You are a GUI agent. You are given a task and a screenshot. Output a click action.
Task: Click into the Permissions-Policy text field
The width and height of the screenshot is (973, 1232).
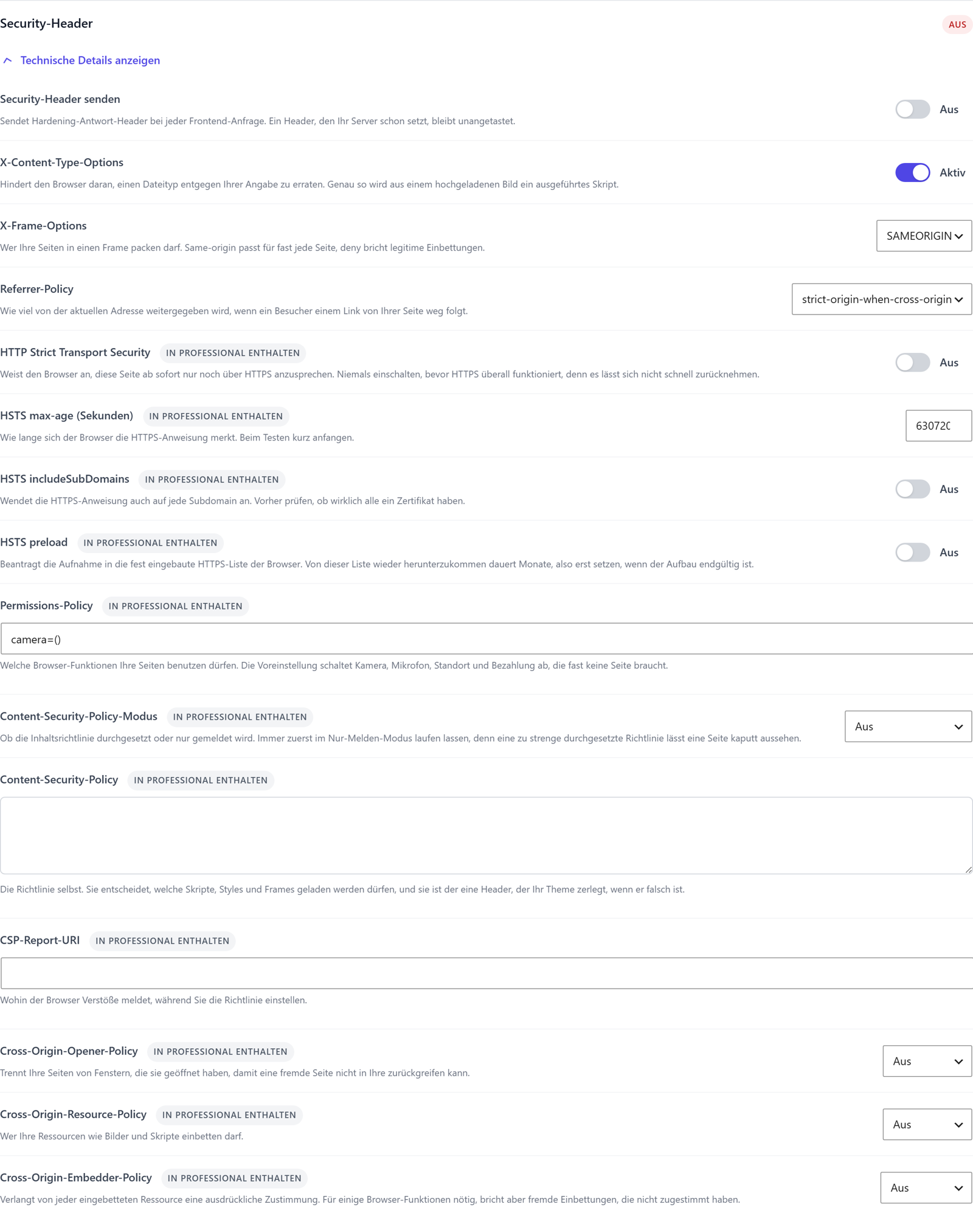point(486,639)
